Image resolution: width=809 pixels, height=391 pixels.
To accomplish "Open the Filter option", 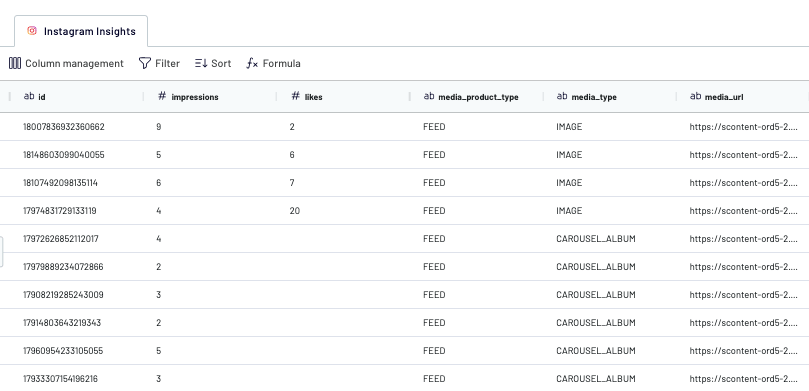I will (159, 63).
